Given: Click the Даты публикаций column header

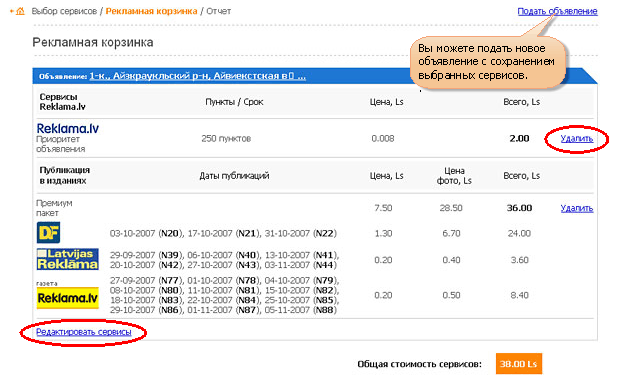Looking at the screenshot, I should [x=234, y=176].
